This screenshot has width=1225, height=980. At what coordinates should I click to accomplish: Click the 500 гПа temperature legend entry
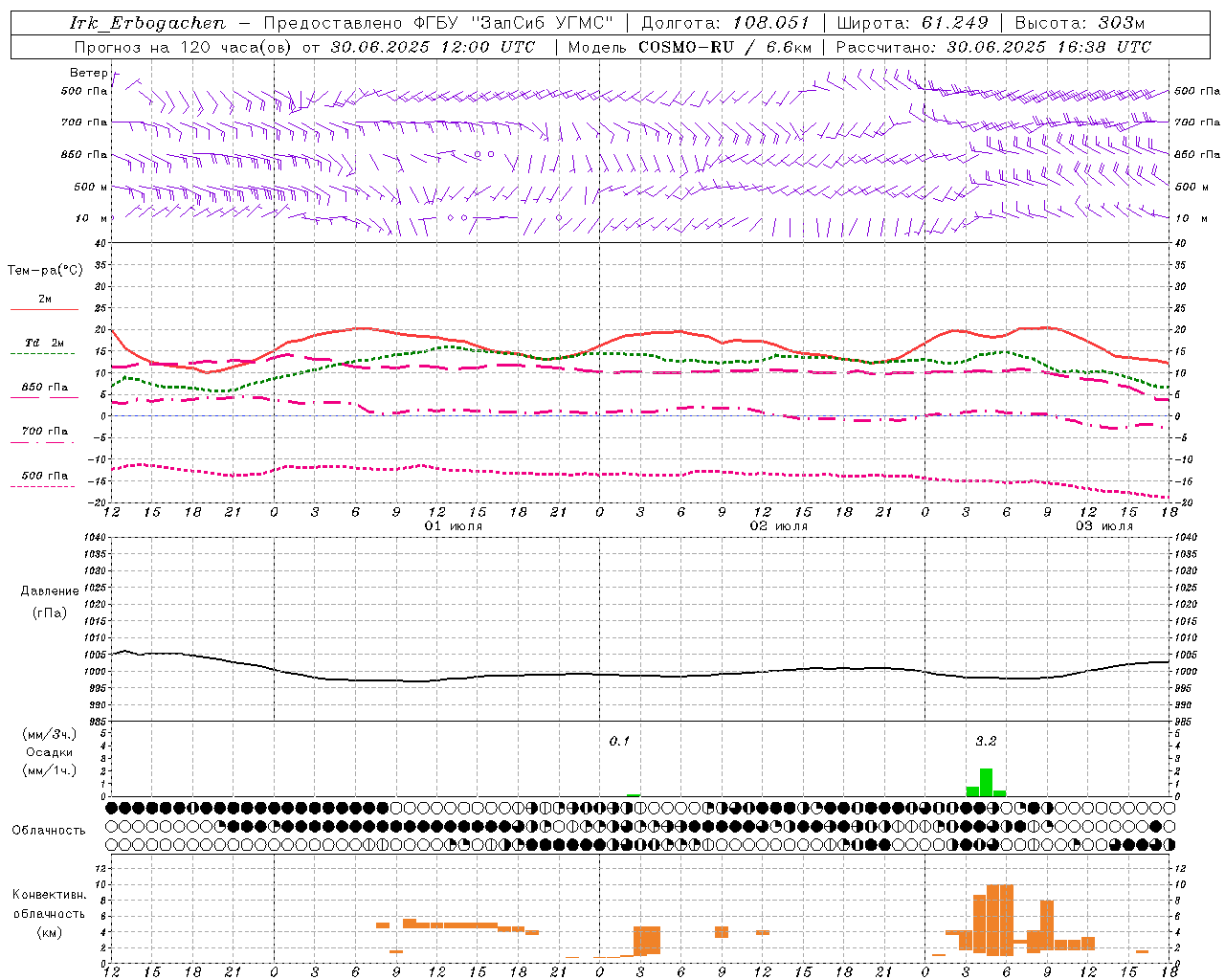click(x=44, y=479)
